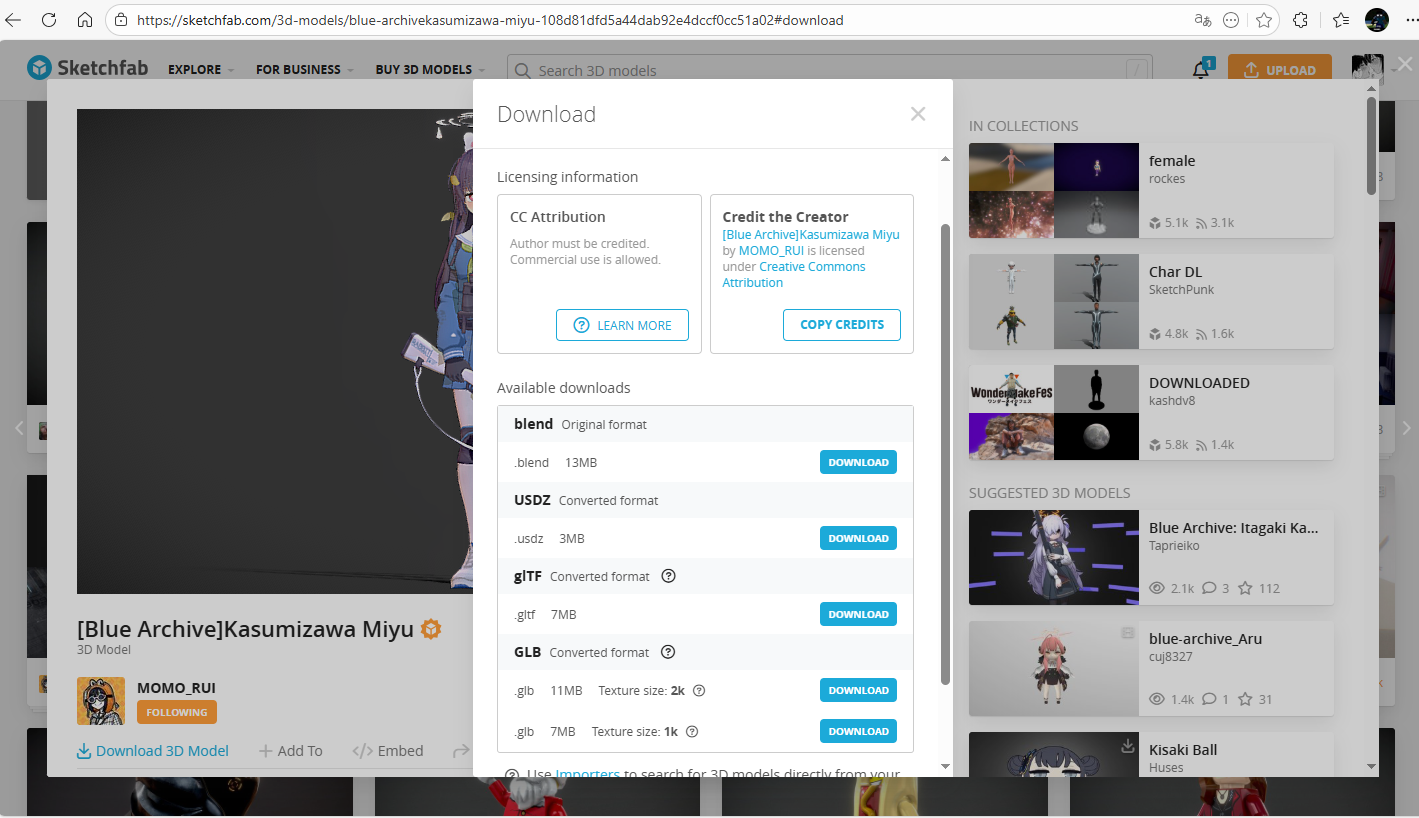Screen dimensions: 1419x818
Task: Close the model overlay with top-right X
Action: [1405, 64]
